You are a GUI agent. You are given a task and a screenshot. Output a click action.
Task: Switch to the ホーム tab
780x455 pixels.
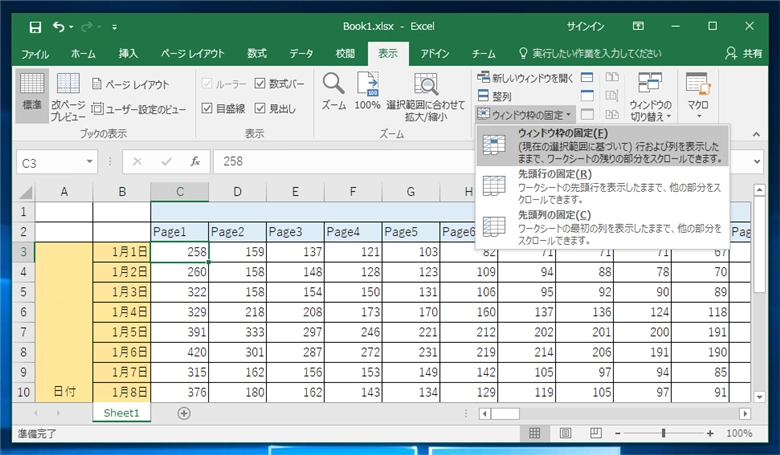83,54
